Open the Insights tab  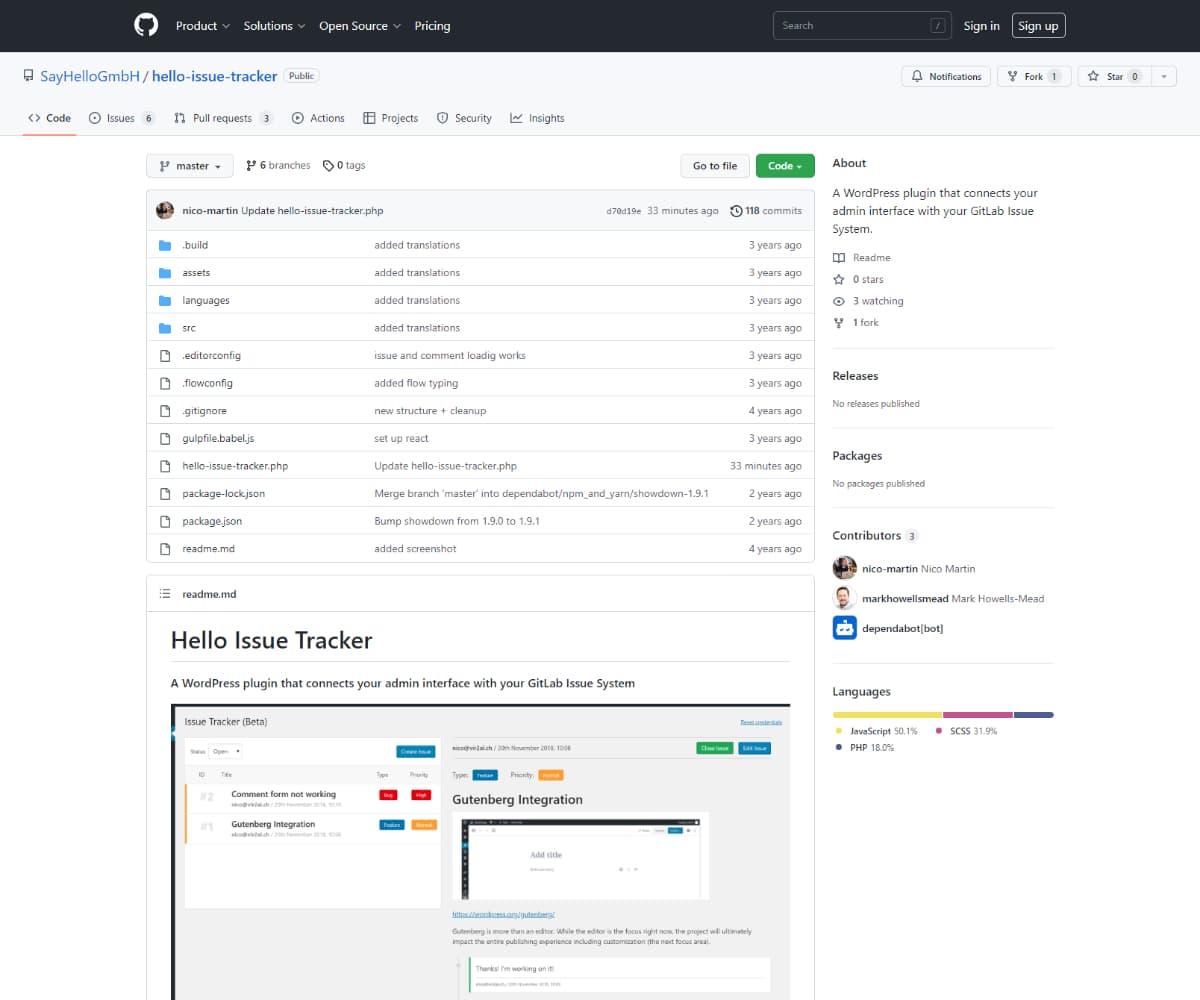(x=537, y=118)
